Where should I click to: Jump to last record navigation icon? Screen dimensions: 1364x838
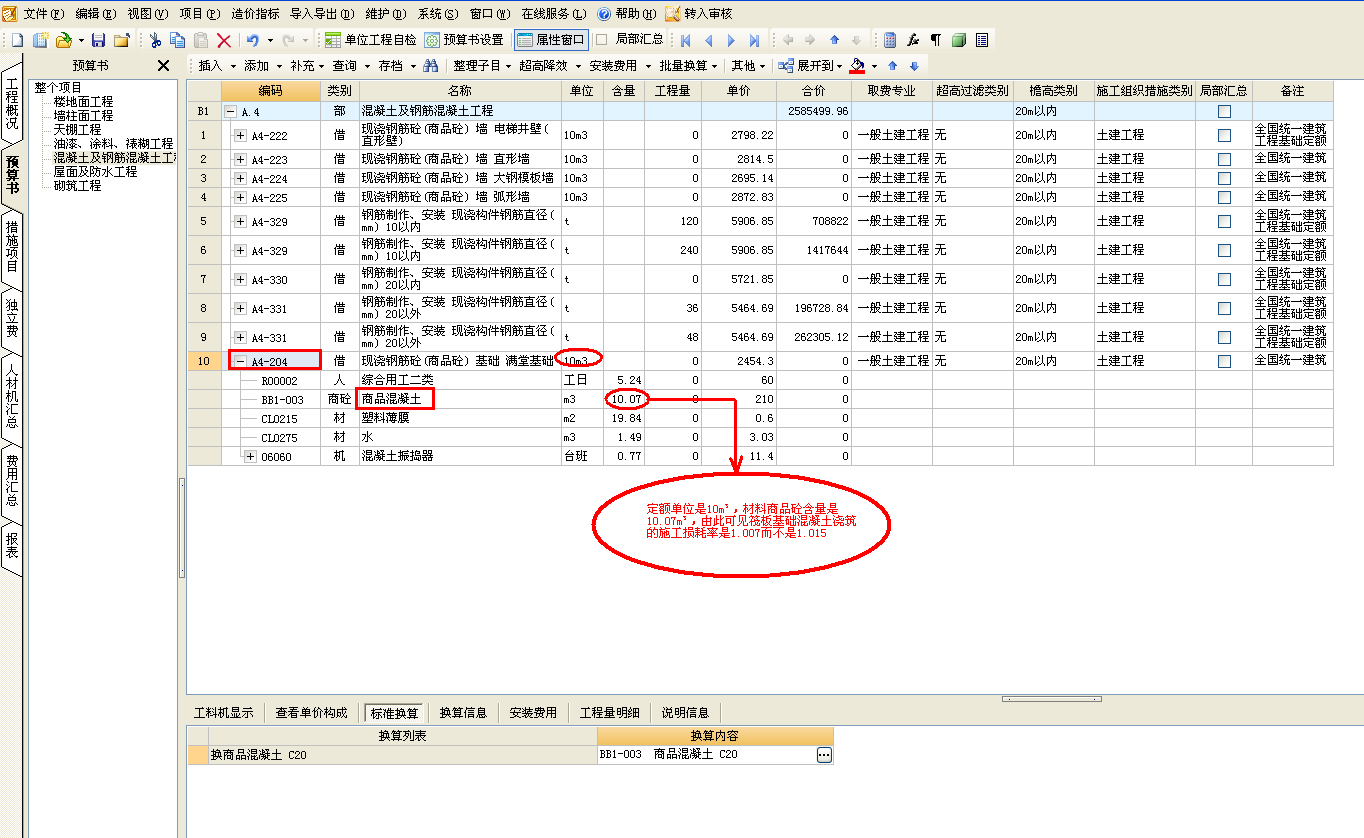pos(754,40)
